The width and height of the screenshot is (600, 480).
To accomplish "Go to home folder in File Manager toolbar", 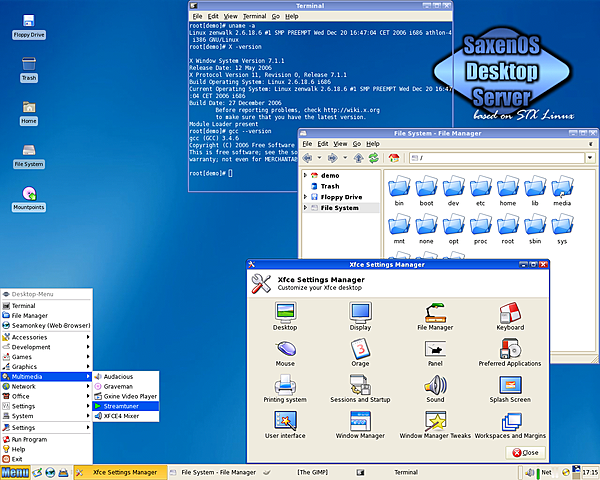I will click(x=394, y=158).
